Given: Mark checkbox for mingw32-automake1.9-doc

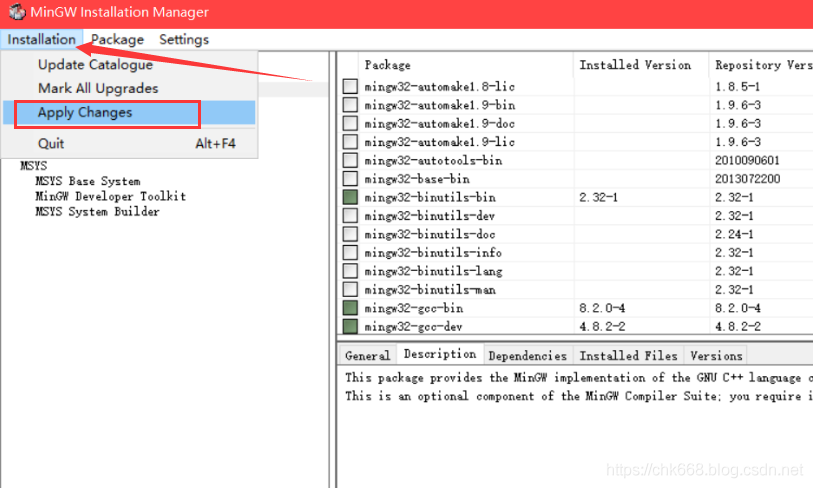Looking at the screenshot, I should tap(350, 123).
